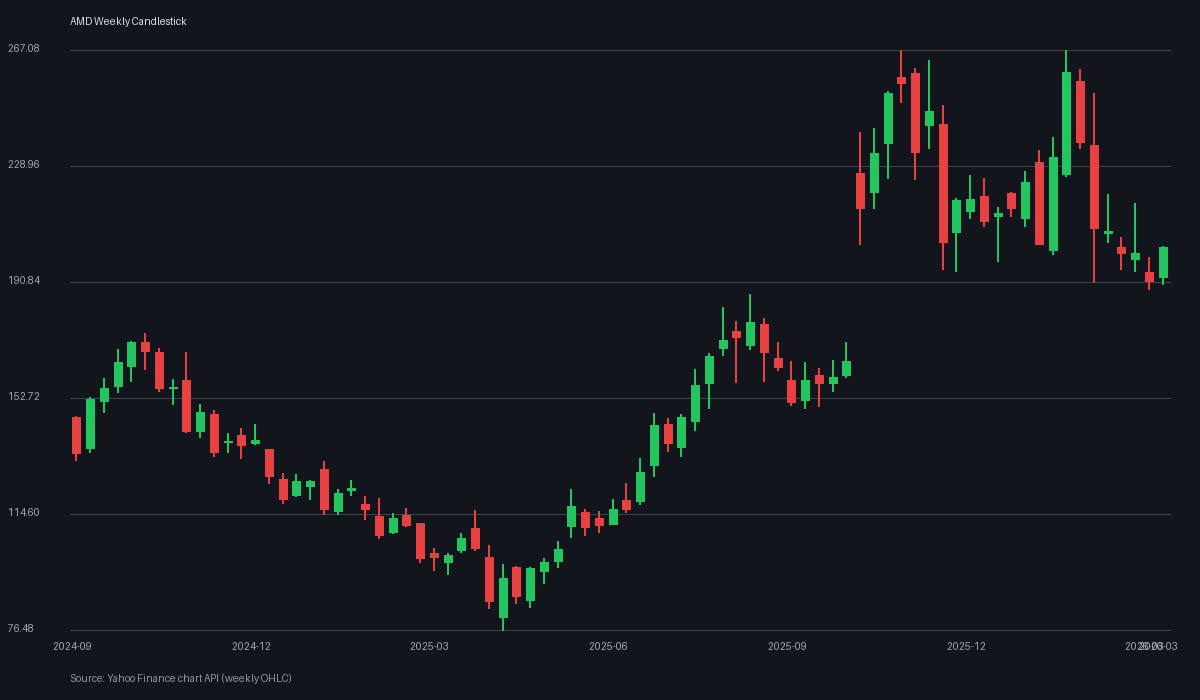1200x700 pixels.
Task: Click the rightmost green candlestick on the chart
Action: point(1164,262)
